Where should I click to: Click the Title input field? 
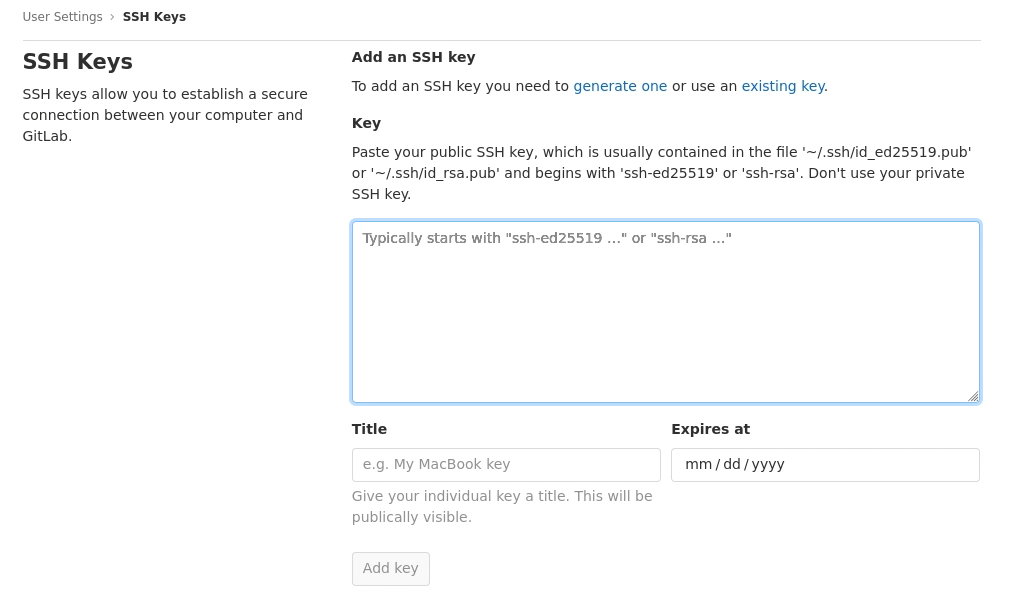tap(506, 465)
